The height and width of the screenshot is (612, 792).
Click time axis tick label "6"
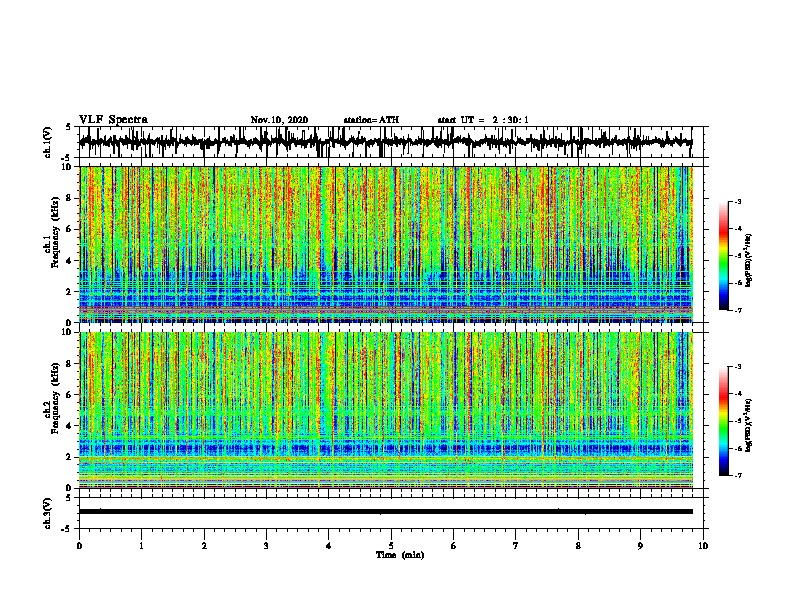tap(454, 546)
